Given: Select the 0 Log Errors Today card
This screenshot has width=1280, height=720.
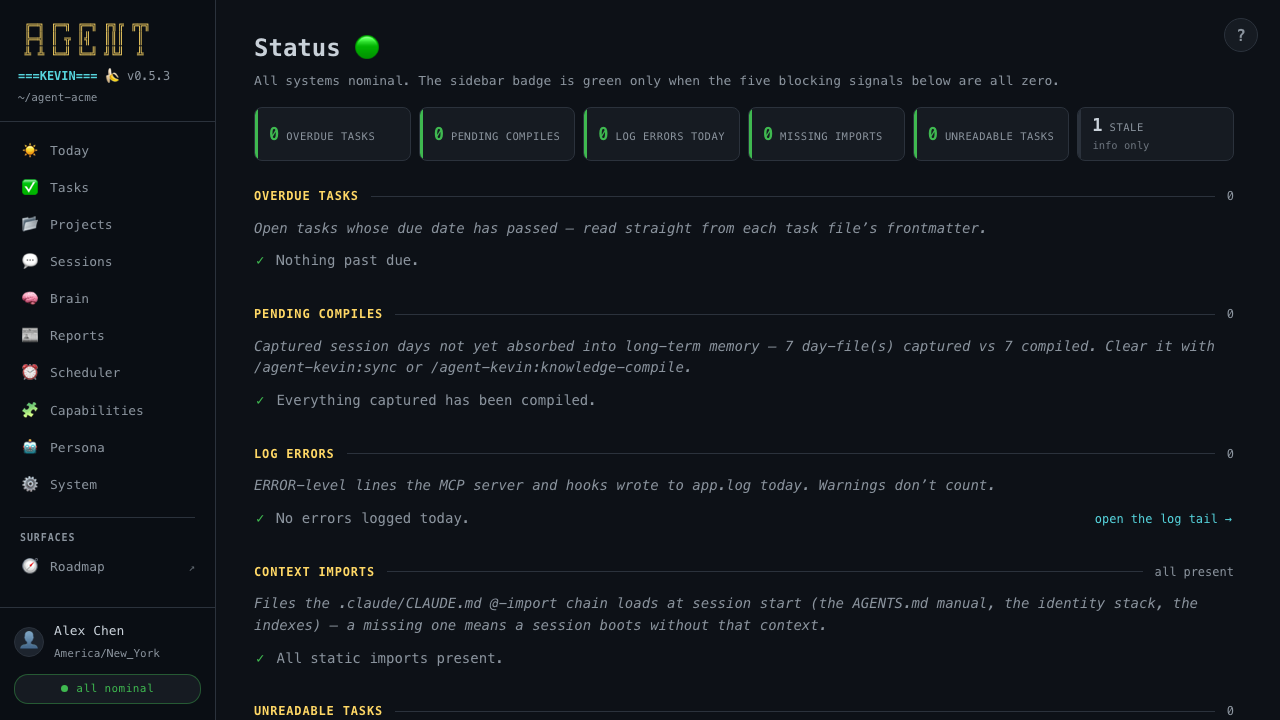Looking at the screenshot, I should pyautogui.click(x=662, y=134).
